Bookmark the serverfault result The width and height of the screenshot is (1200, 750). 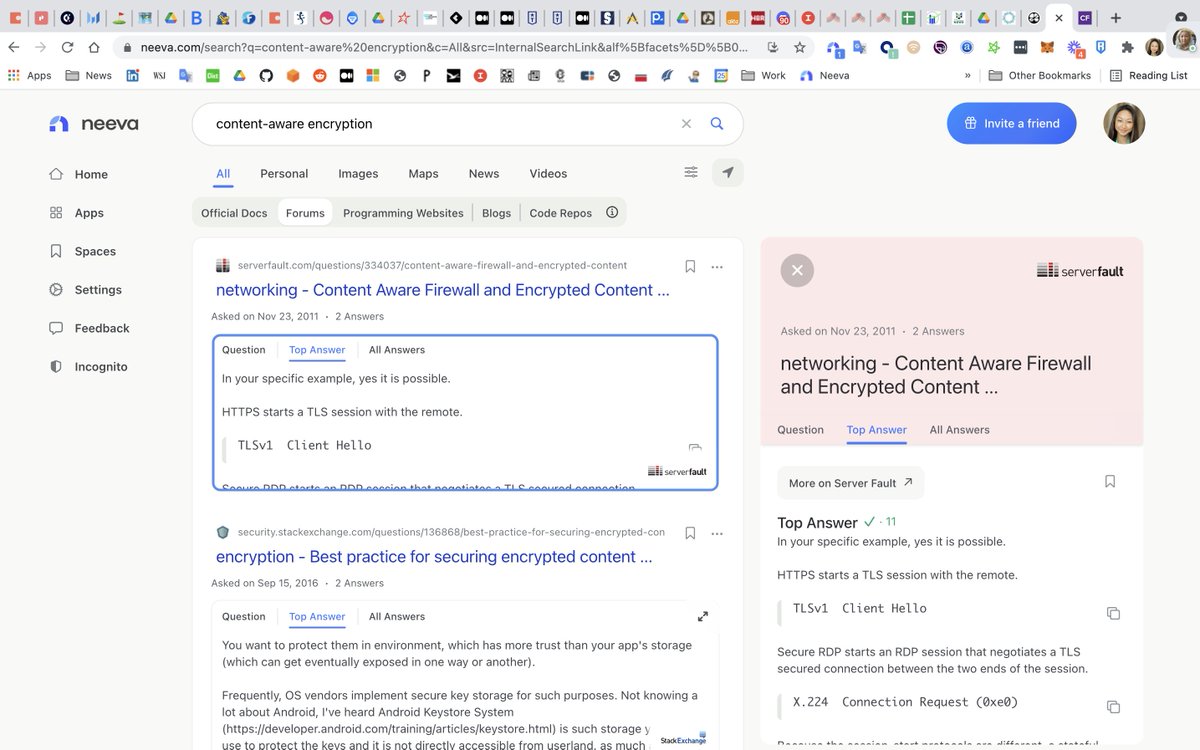(x=690, y=266)
